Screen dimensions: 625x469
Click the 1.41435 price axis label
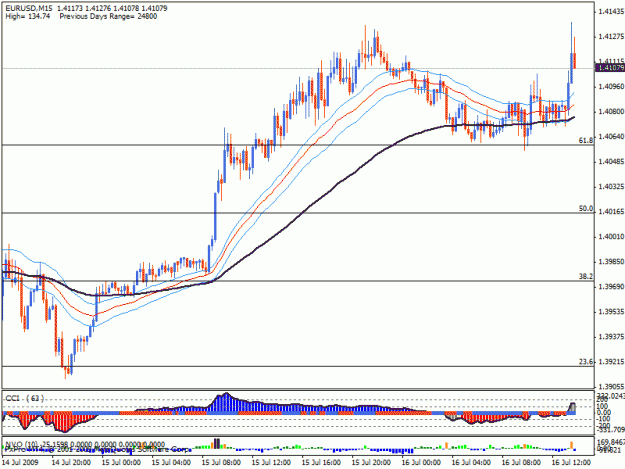[x=611, y=12]
